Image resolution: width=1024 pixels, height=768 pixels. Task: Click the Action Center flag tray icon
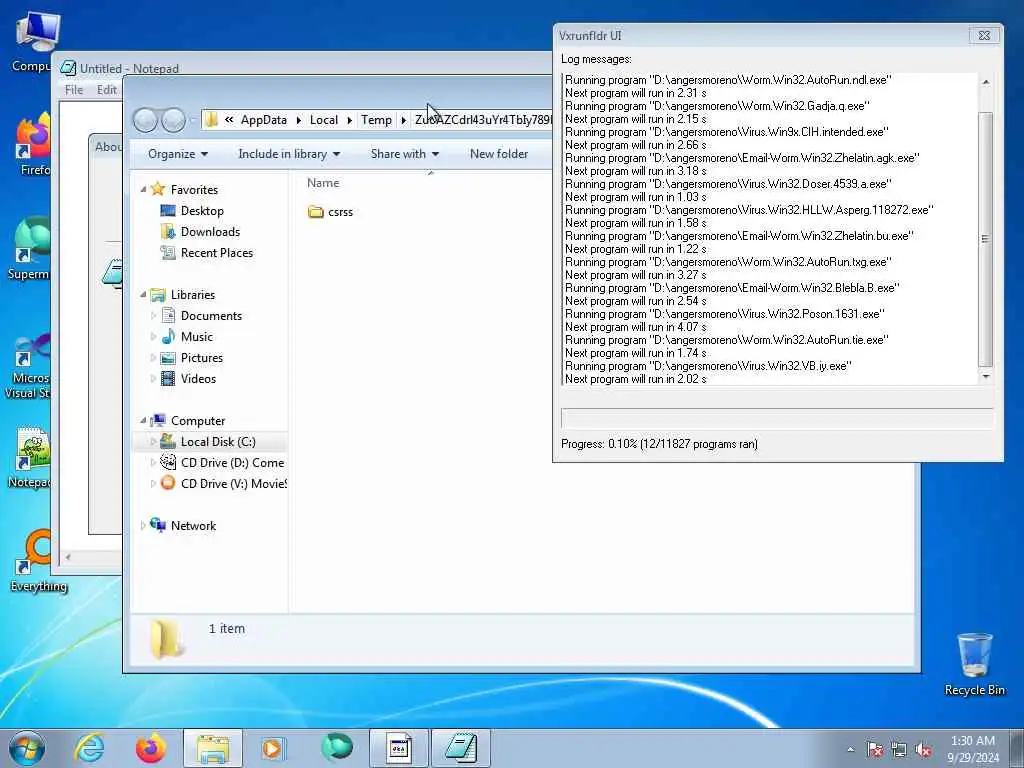874,749
